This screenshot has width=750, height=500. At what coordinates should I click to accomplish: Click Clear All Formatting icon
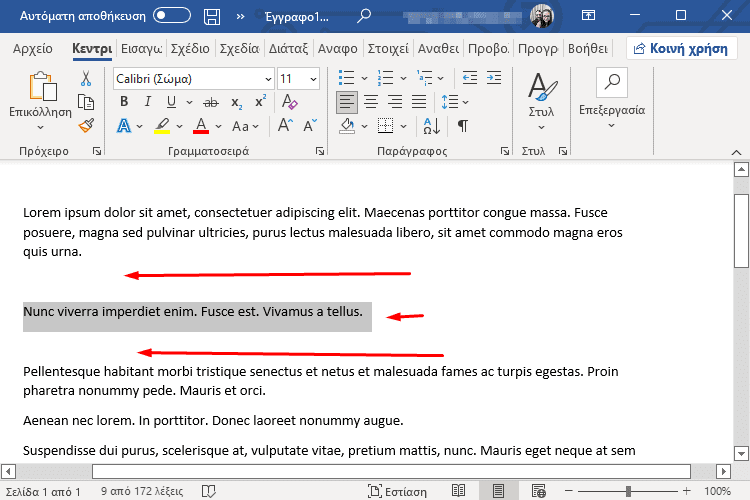[x=289, y=102]
